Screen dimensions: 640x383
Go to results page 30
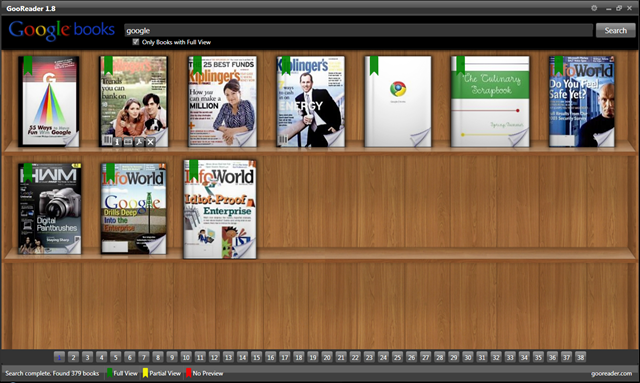point(468,357)
